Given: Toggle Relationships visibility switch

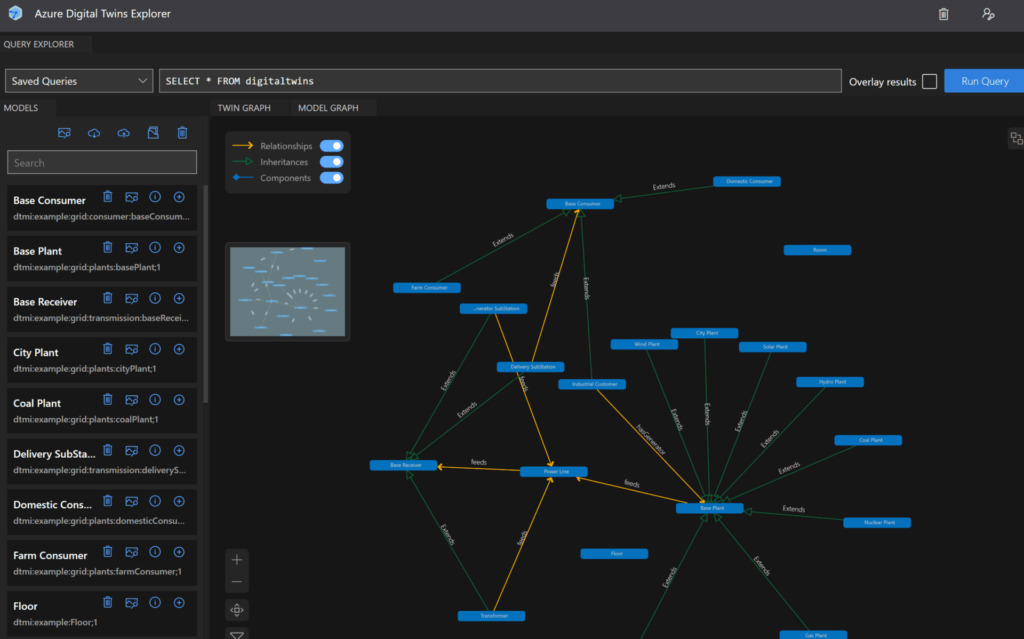Looking at the screenshot, I should pyautogui.click(x=331, y=146).
